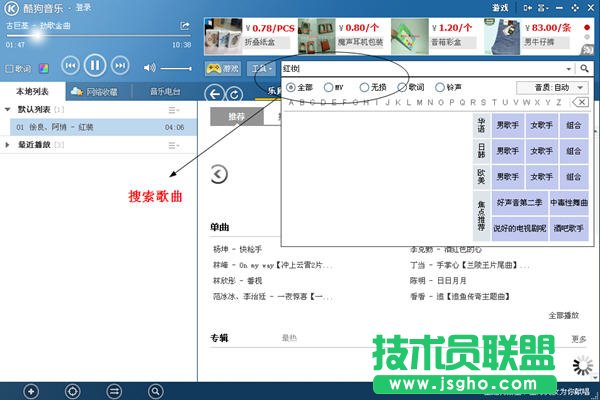
Task: Switch to the 网络收藏 tab
Action: pyautogui.click(x=99, y=91)
